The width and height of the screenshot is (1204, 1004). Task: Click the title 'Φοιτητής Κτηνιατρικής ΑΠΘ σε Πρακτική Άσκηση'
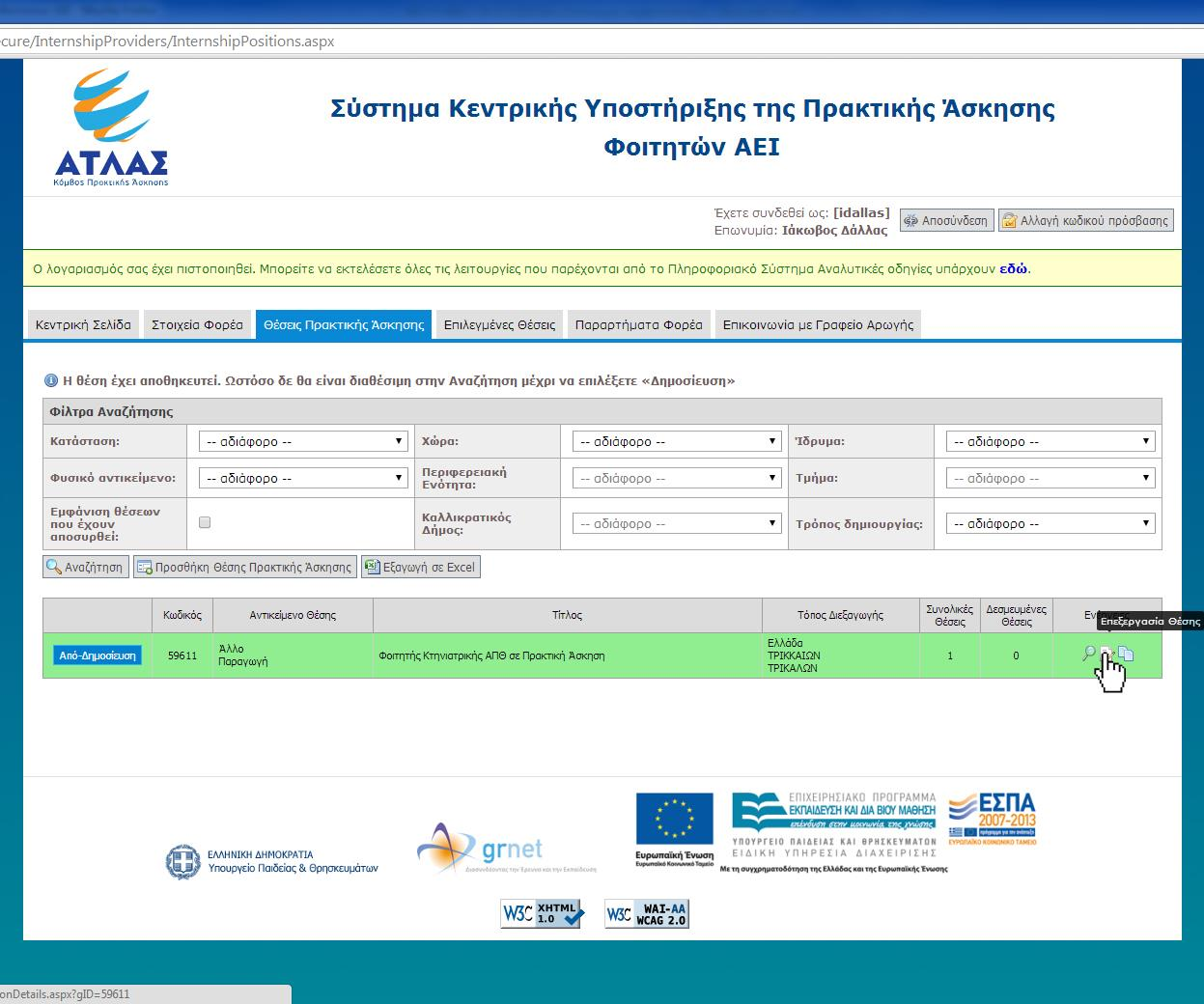[491, 655]
